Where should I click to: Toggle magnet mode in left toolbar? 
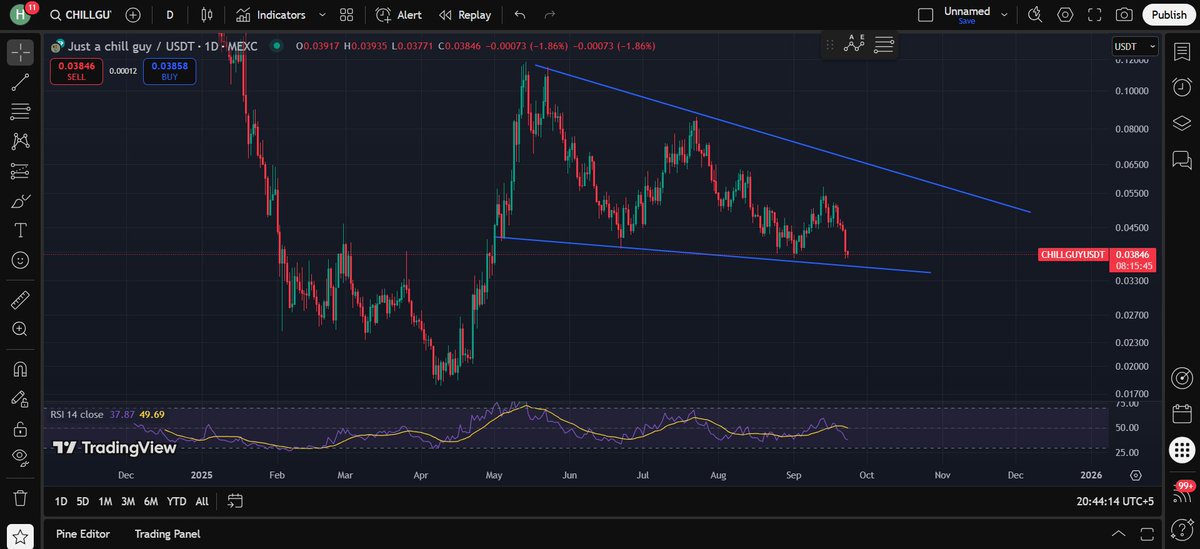pyautogui.click(x=20, y=369)
